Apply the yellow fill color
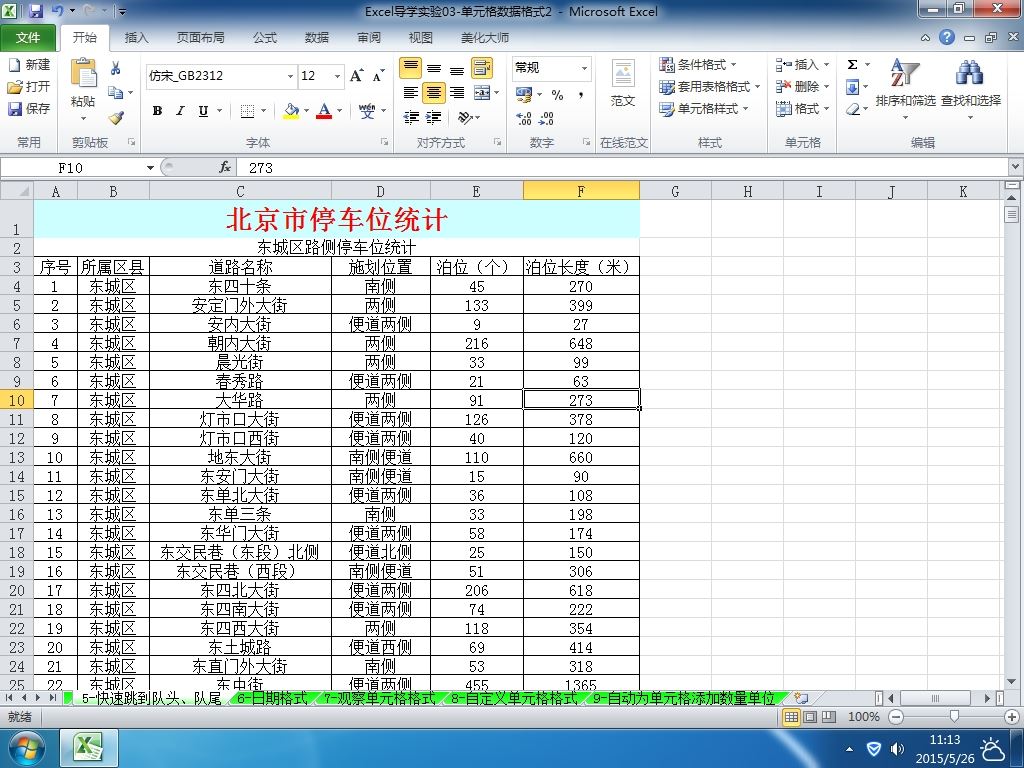The image size is (1024, 768). [292, 111]
